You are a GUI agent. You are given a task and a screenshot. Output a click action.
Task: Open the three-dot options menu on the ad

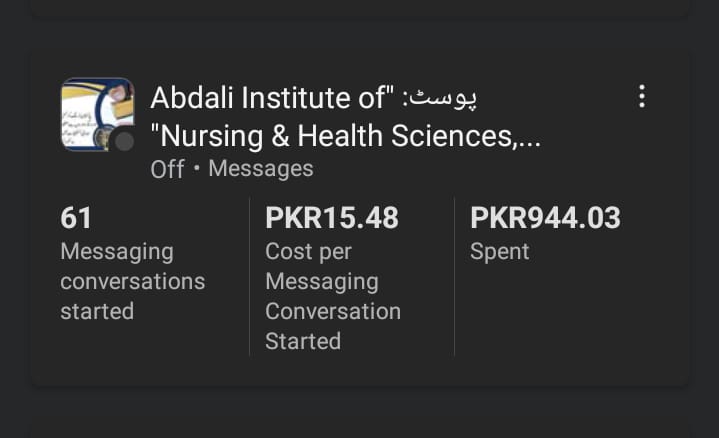click(642, 97)
